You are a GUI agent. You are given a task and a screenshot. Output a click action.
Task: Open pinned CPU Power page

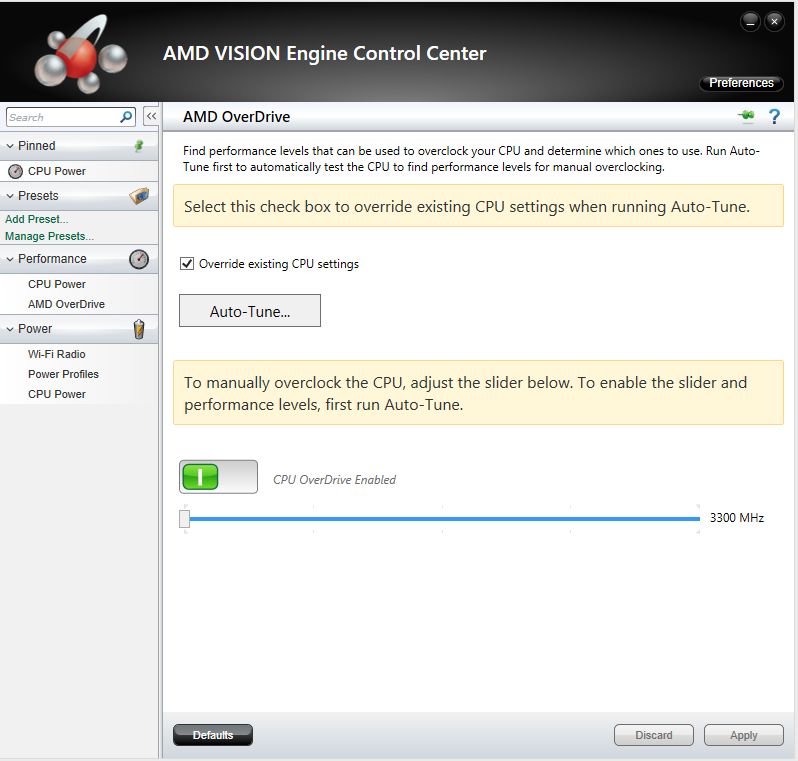pos(56,172)
